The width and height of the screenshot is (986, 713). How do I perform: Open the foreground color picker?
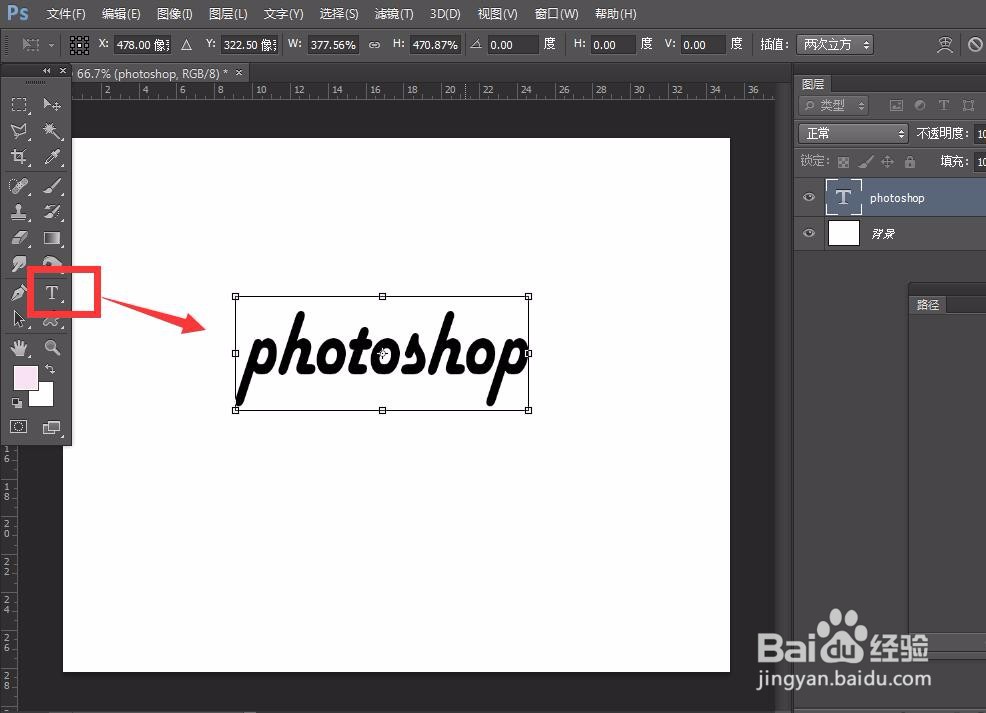25,377
